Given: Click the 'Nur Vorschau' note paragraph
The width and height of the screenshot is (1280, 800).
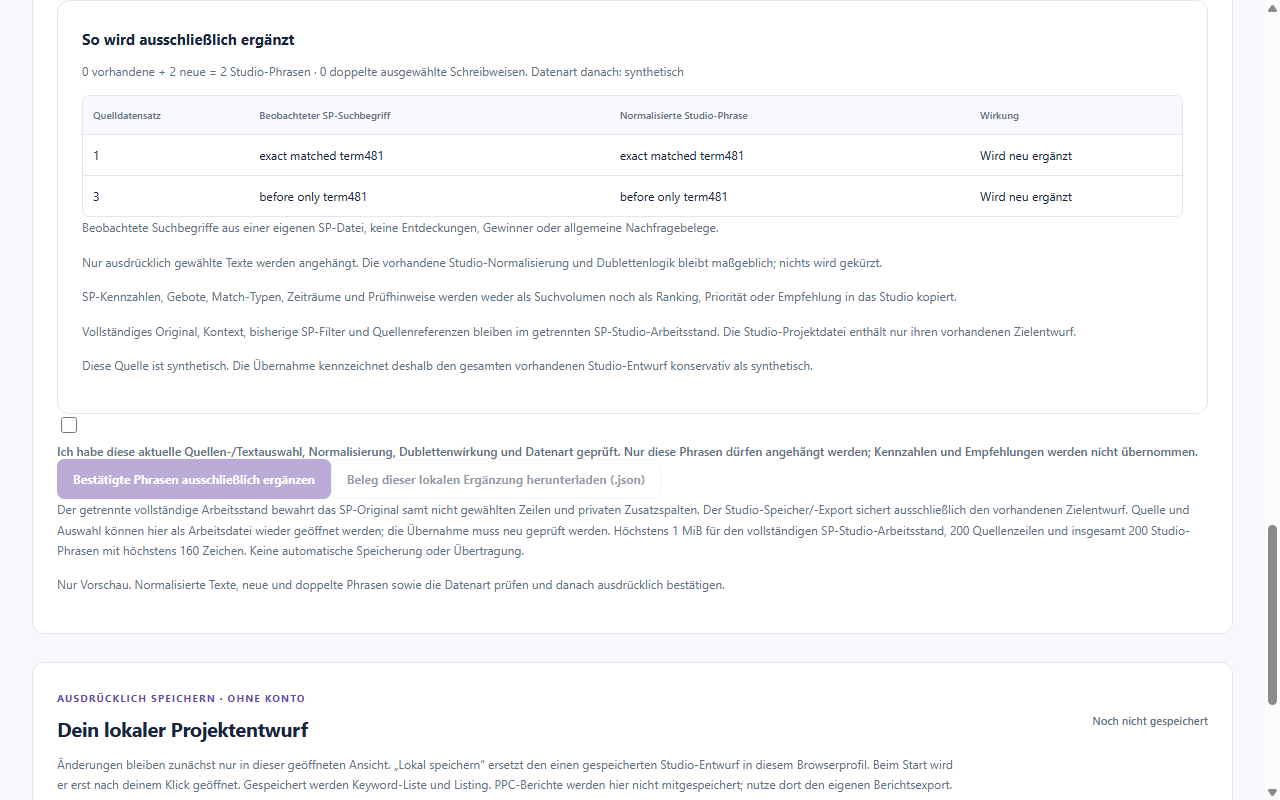Looking at the screenshot, I should (x=391, y=585).
